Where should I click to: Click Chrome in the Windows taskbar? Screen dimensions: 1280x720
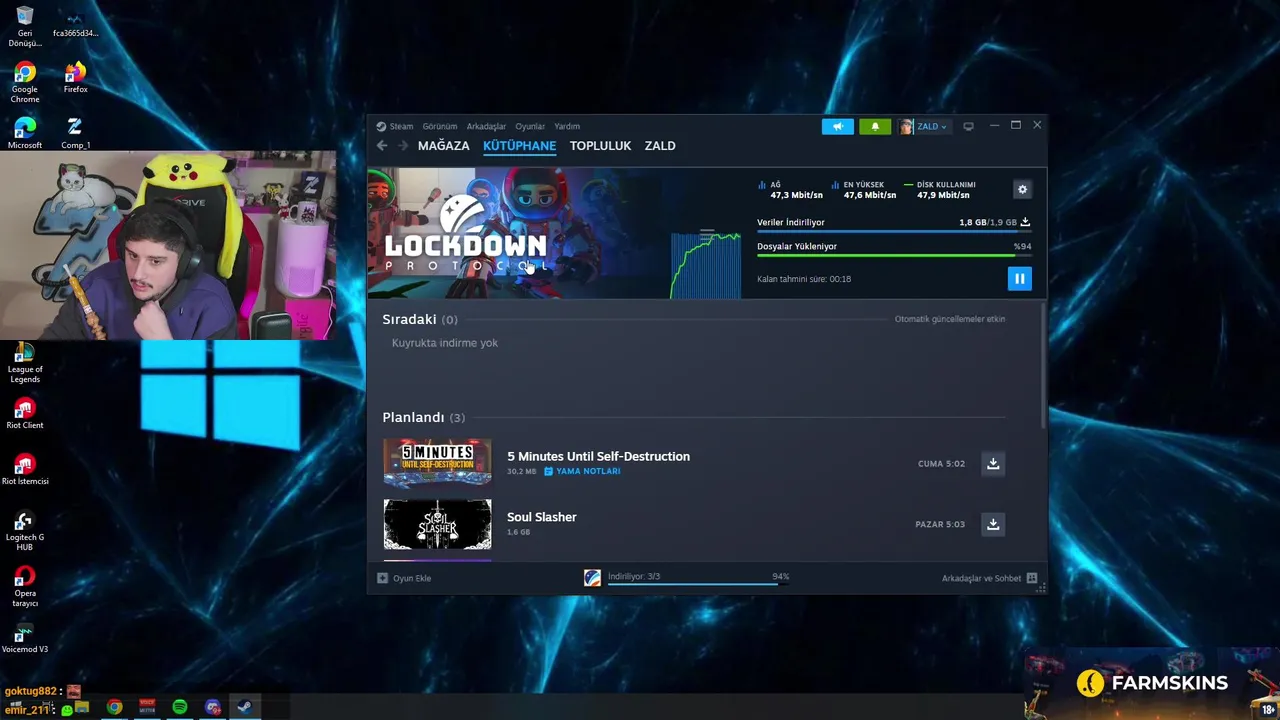pyautogui.click(x=115, y=708)
